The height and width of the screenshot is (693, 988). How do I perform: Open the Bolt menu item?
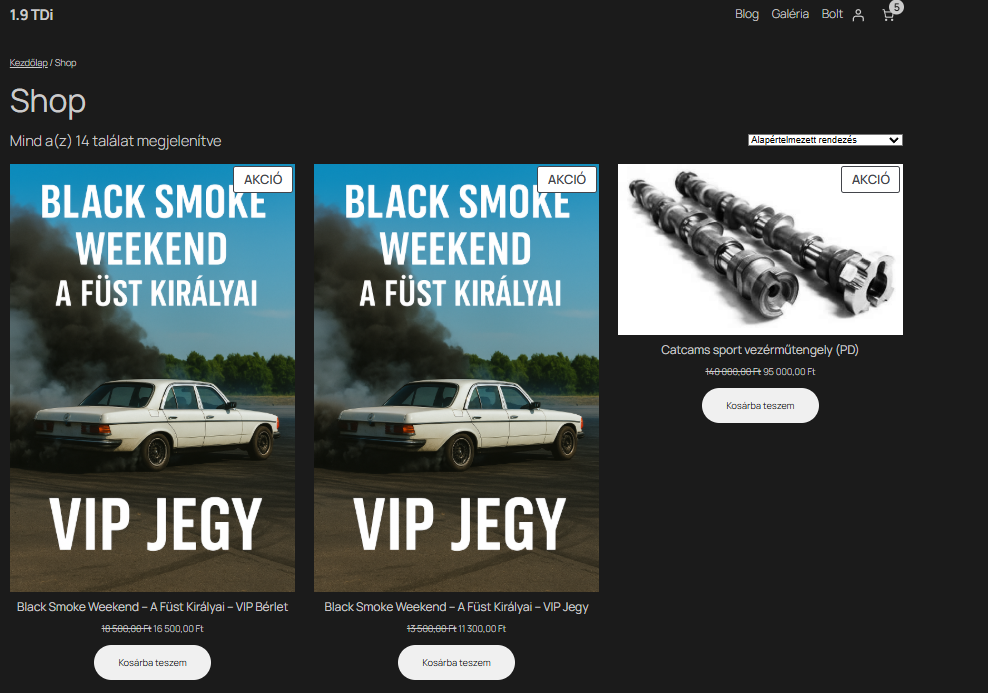click(832, 14)
